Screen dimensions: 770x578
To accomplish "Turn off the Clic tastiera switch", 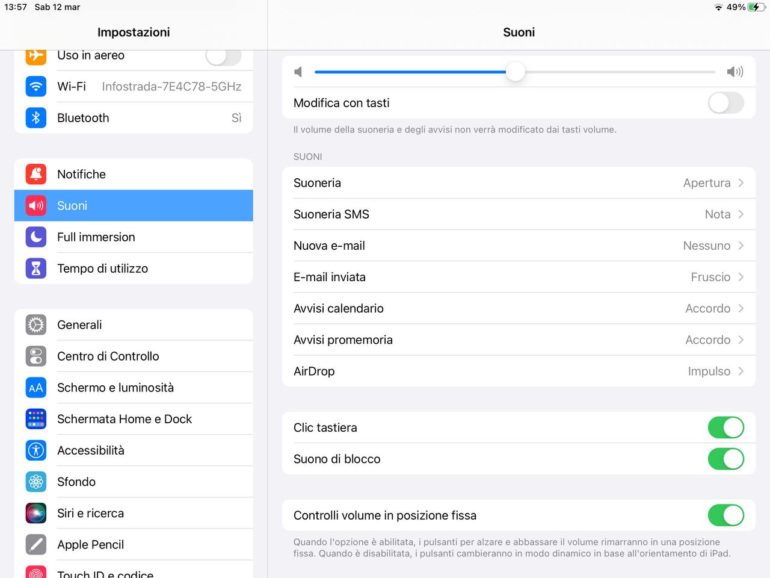I will click(726, 428).
